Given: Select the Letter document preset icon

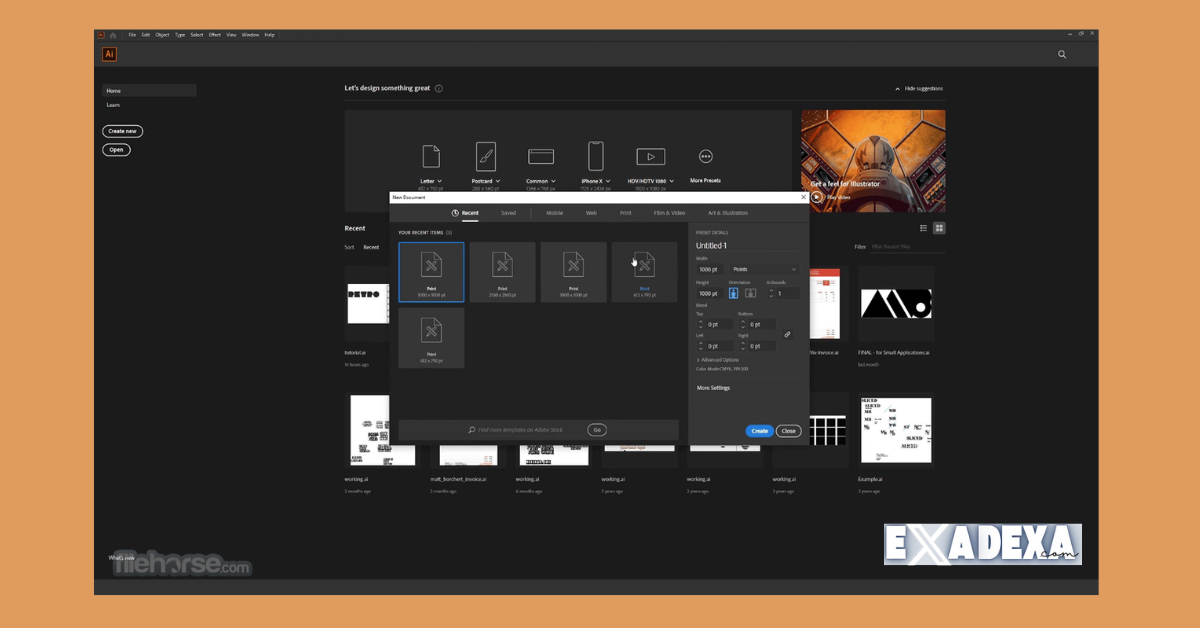Looking at the screenshot, I should pos(430,155).
